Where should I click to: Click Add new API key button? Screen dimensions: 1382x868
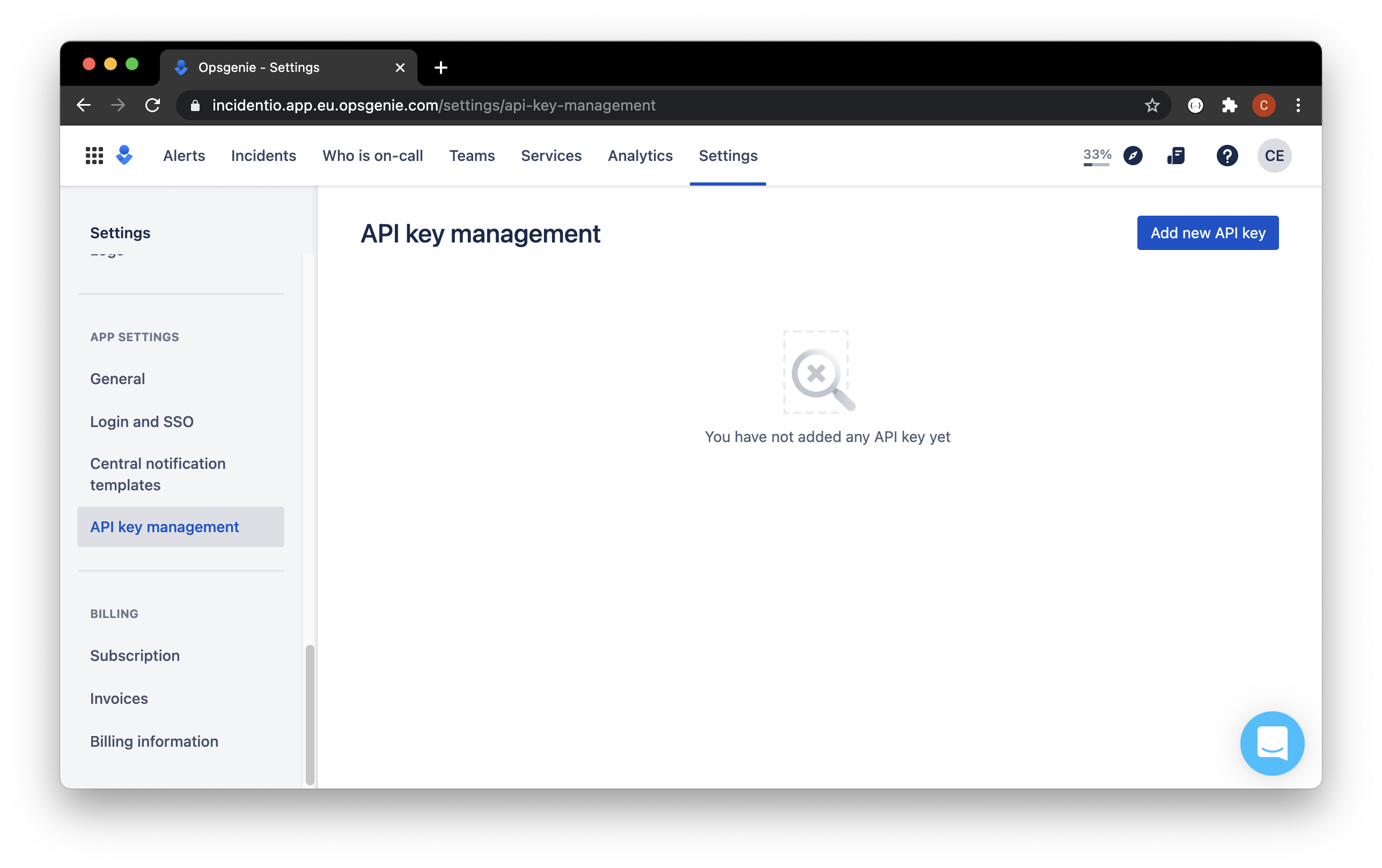(1207, 233)
